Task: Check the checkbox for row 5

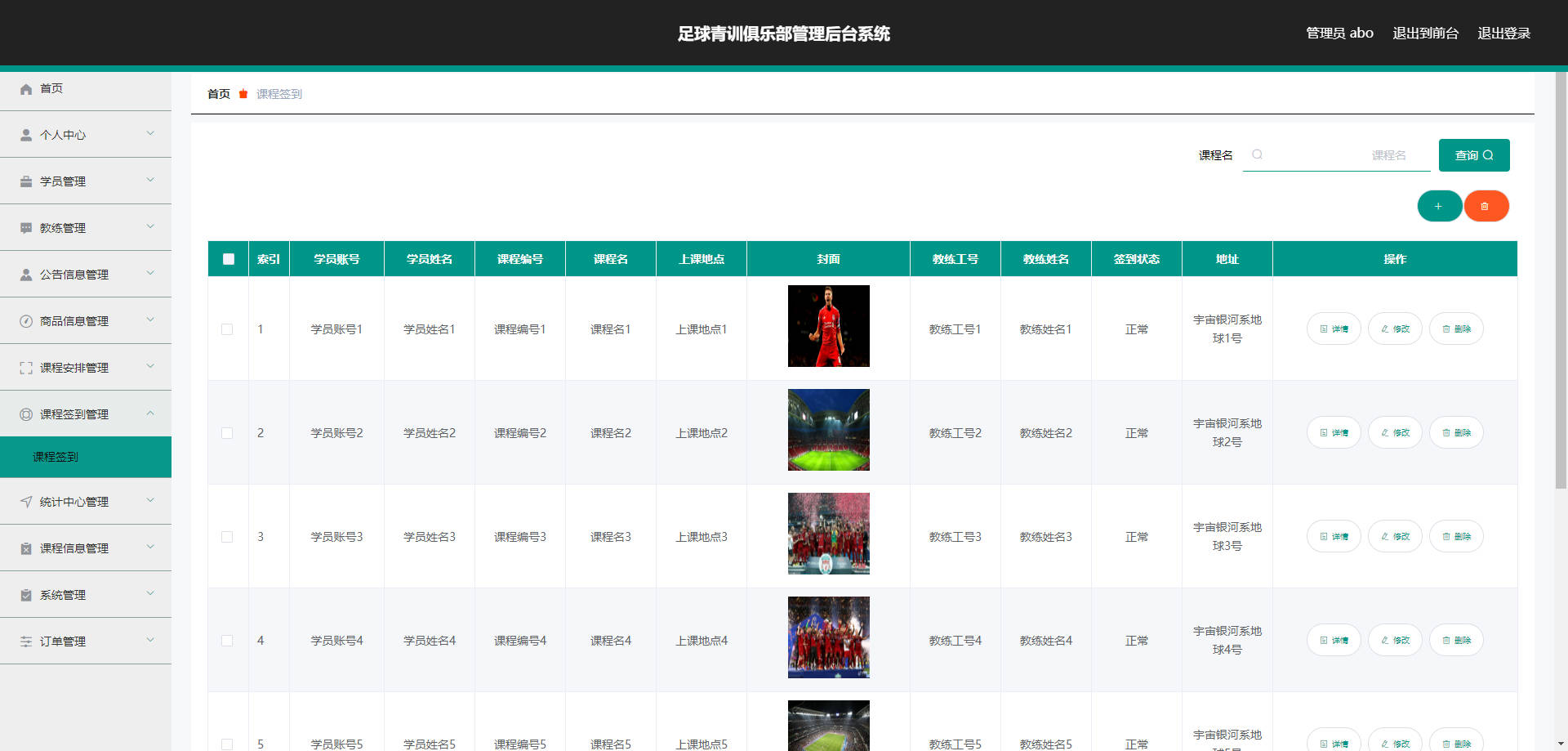Action: (227, 744)
